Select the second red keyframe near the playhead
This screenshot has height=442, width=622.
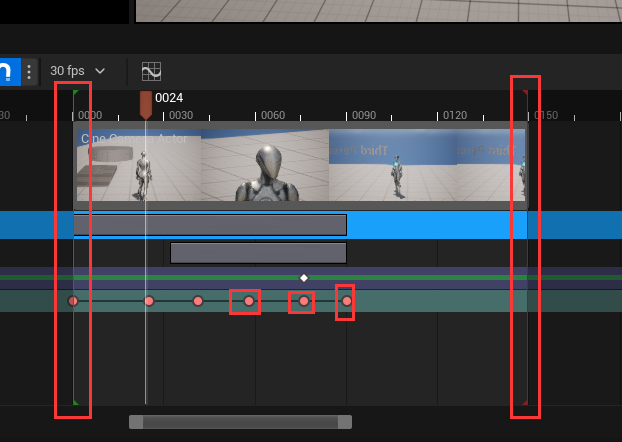click(149, 301)
